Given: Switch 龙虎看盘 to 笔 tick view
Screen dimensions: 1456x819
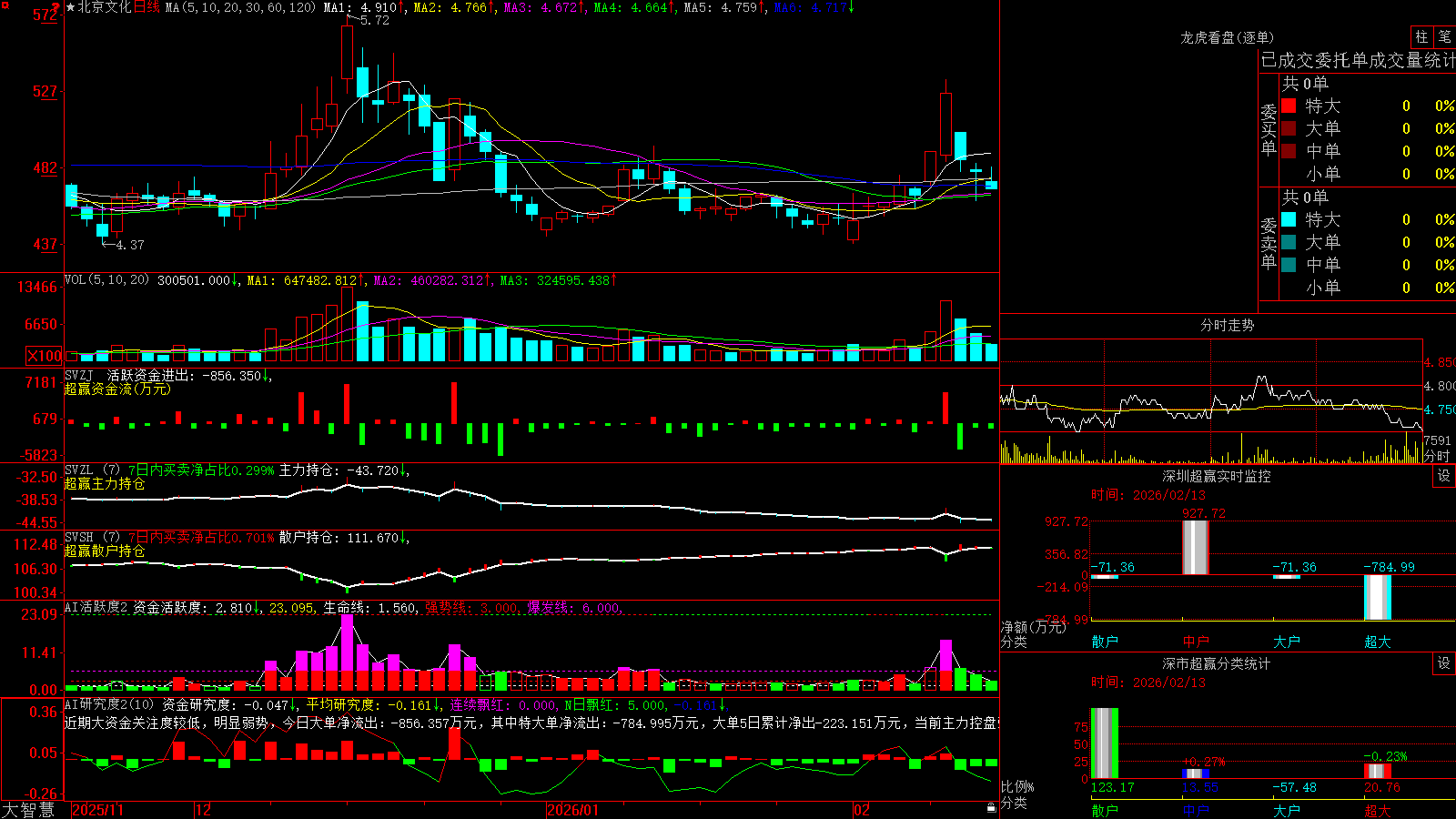Looking at the screenshot, I should (x=1444, y=36).
